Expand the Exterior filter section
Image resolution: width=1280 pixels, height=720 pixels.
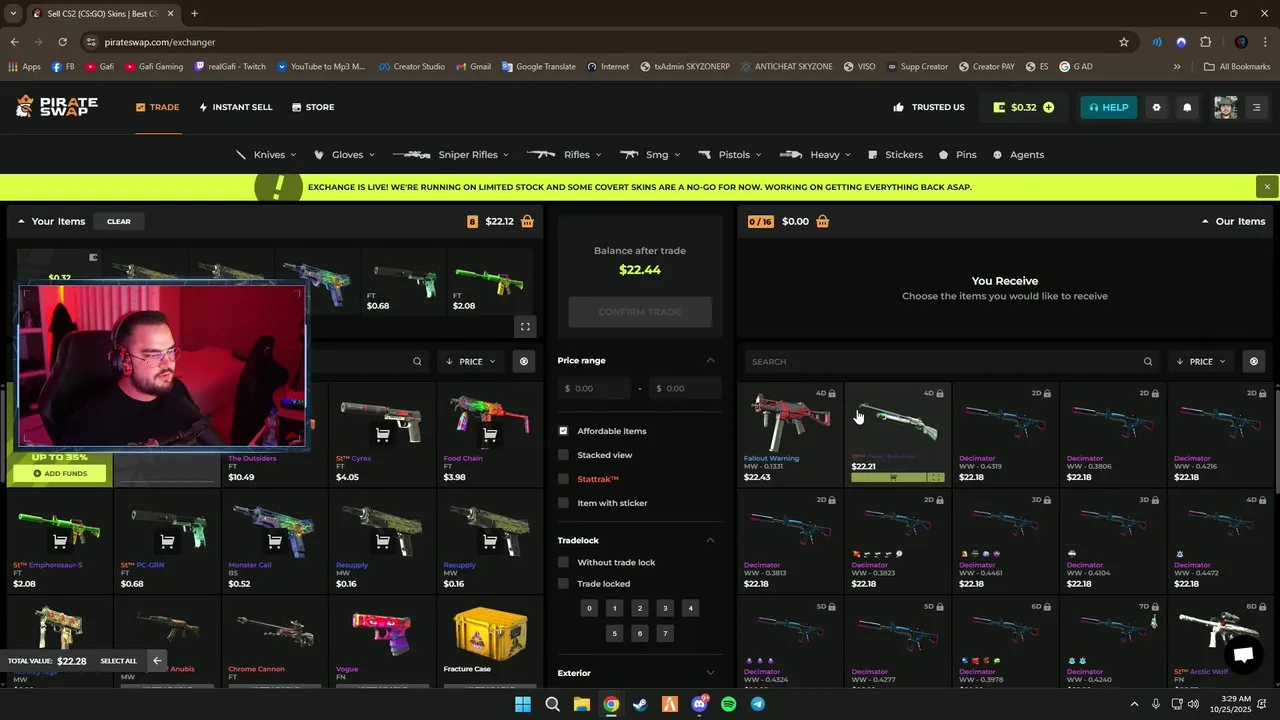pos(711,673)
